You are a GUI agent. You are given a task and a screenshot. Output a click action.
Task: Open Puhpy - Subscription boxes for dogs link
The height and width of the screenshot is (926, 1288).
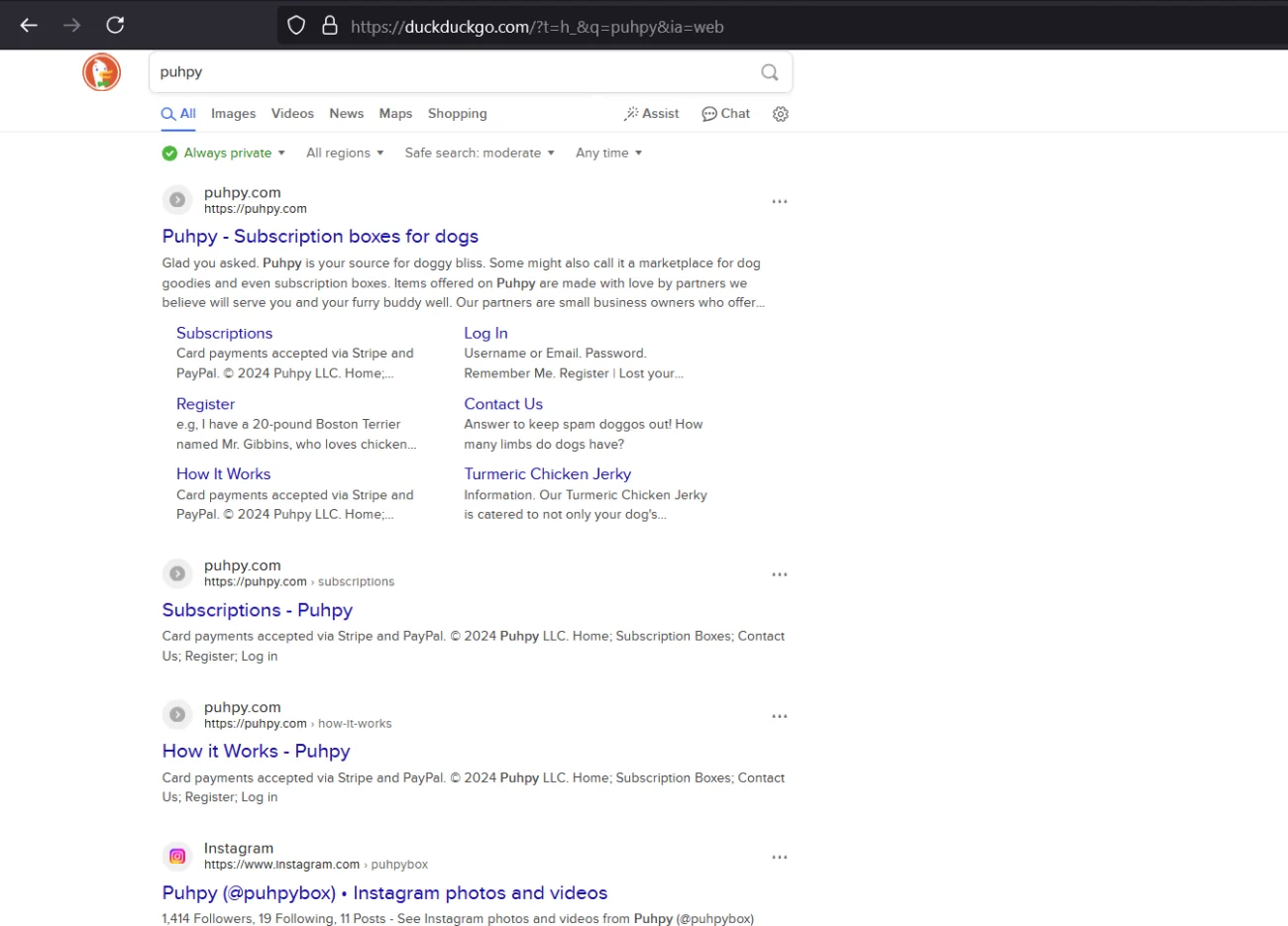coord(320,237)
